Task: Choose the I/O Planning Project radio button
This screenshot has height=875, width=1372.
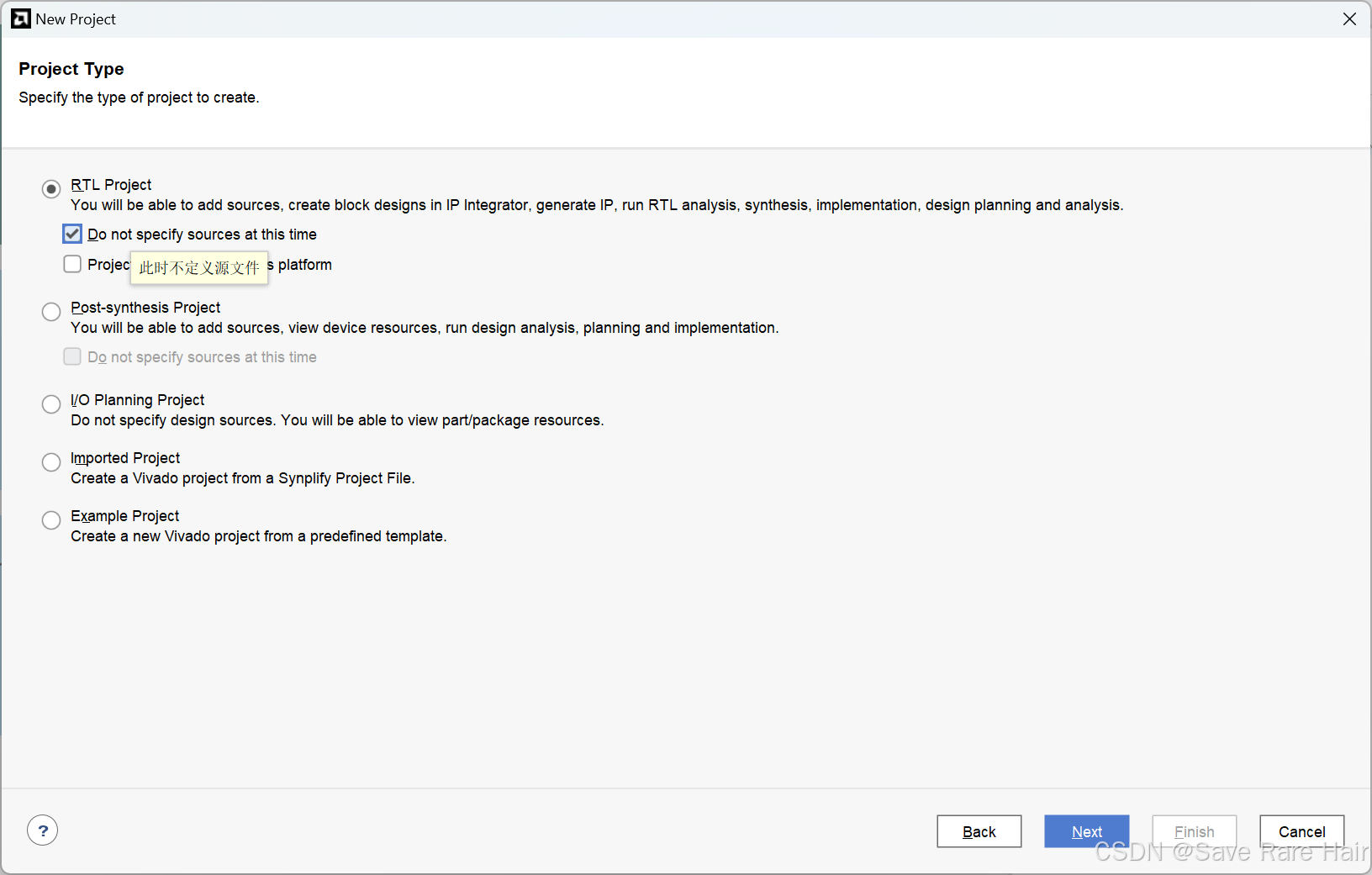Action: (51, 404)
